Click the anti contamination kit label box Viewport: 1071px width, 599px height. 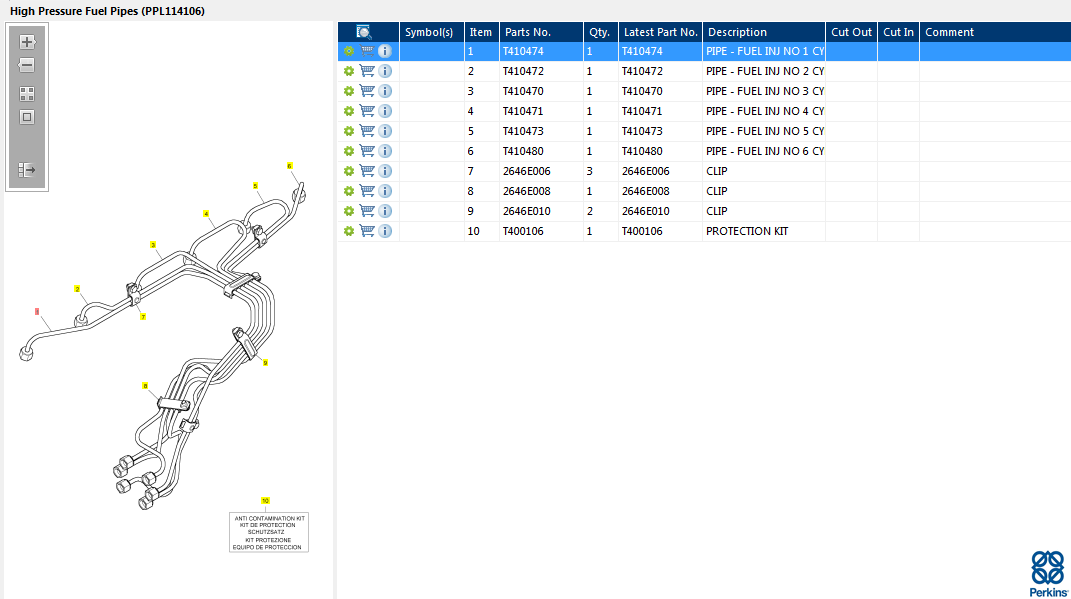click(269, 533)
